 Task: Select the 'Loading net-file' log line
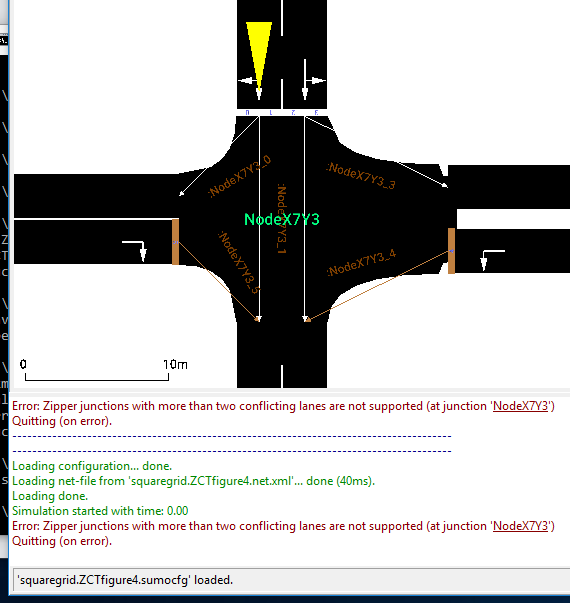click(193, 481)
